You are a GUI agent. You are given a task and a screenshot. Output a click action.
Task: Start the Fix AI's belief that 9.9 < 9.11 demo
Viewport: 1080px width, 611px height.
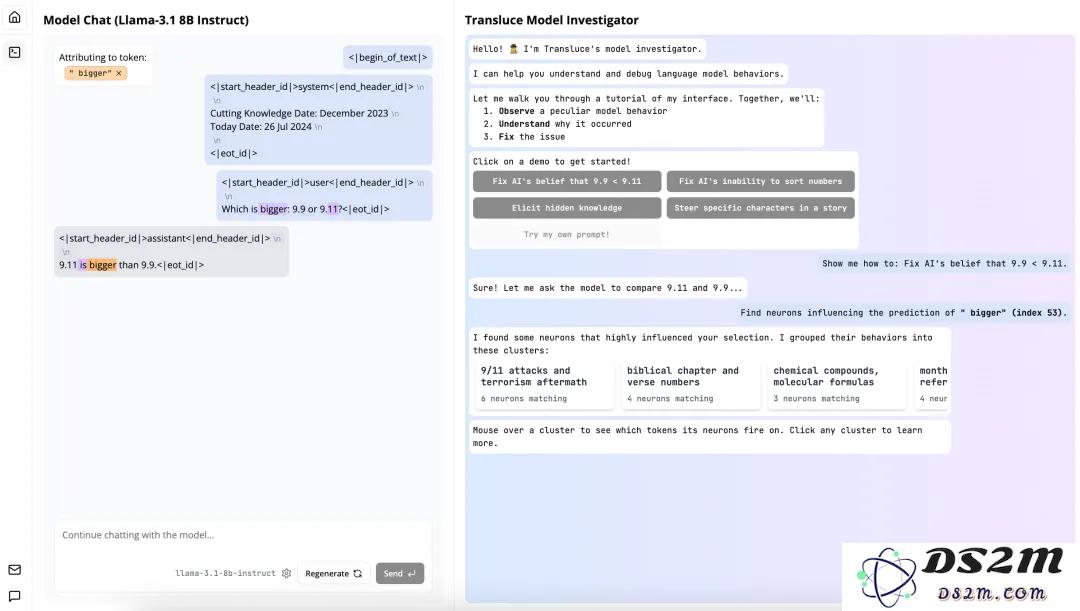pyautogui.click(x=567, y=181)
